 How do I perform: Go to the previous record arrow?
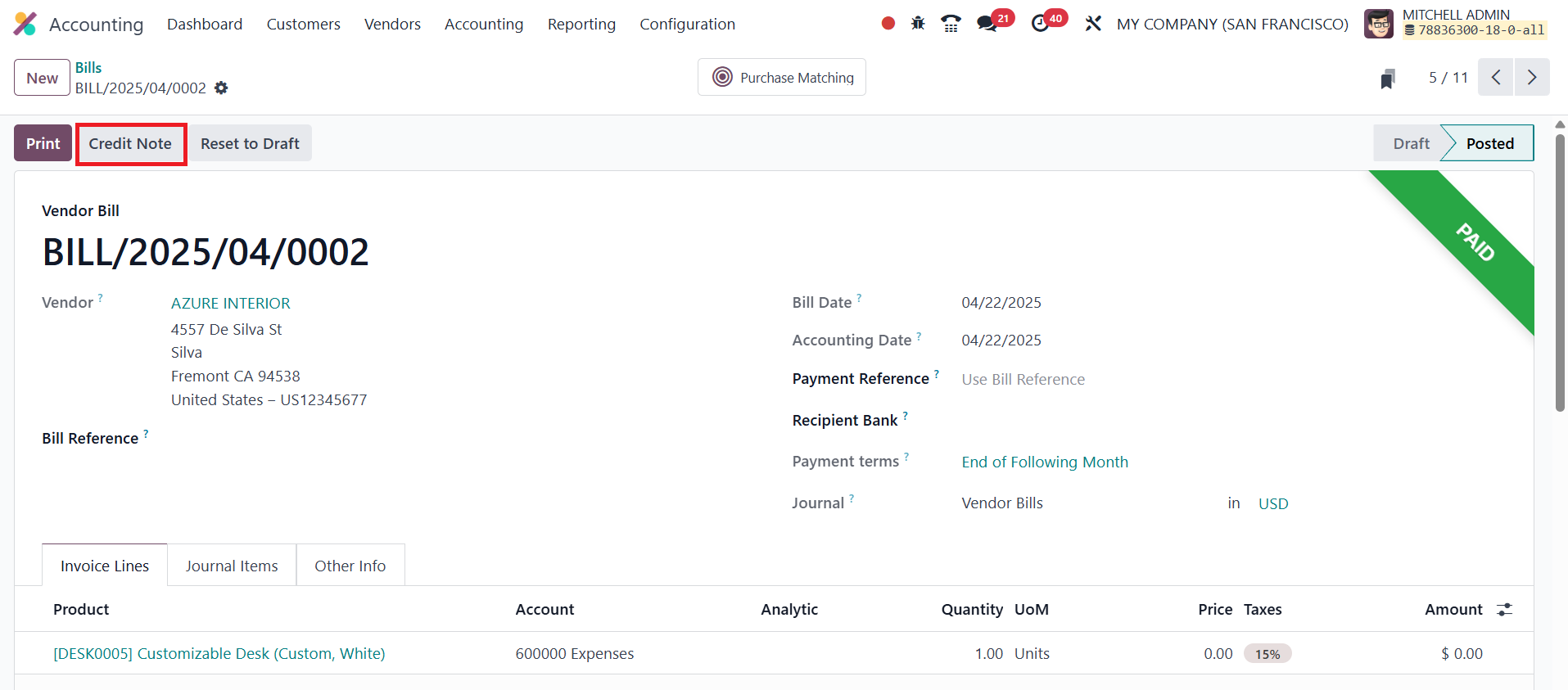tap(1495, 78)
